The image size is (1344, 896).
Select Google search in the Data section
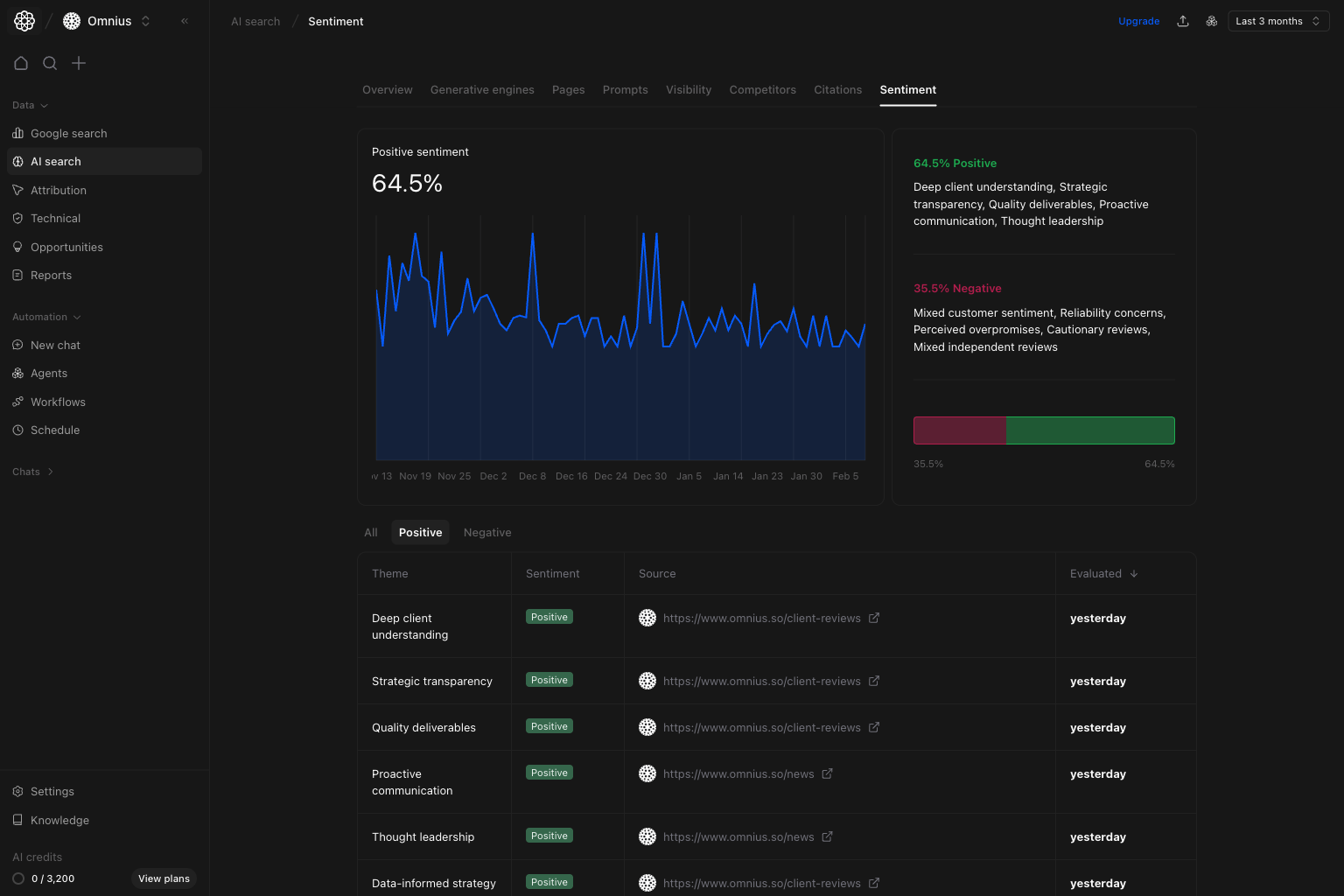(x=68, y=133)
